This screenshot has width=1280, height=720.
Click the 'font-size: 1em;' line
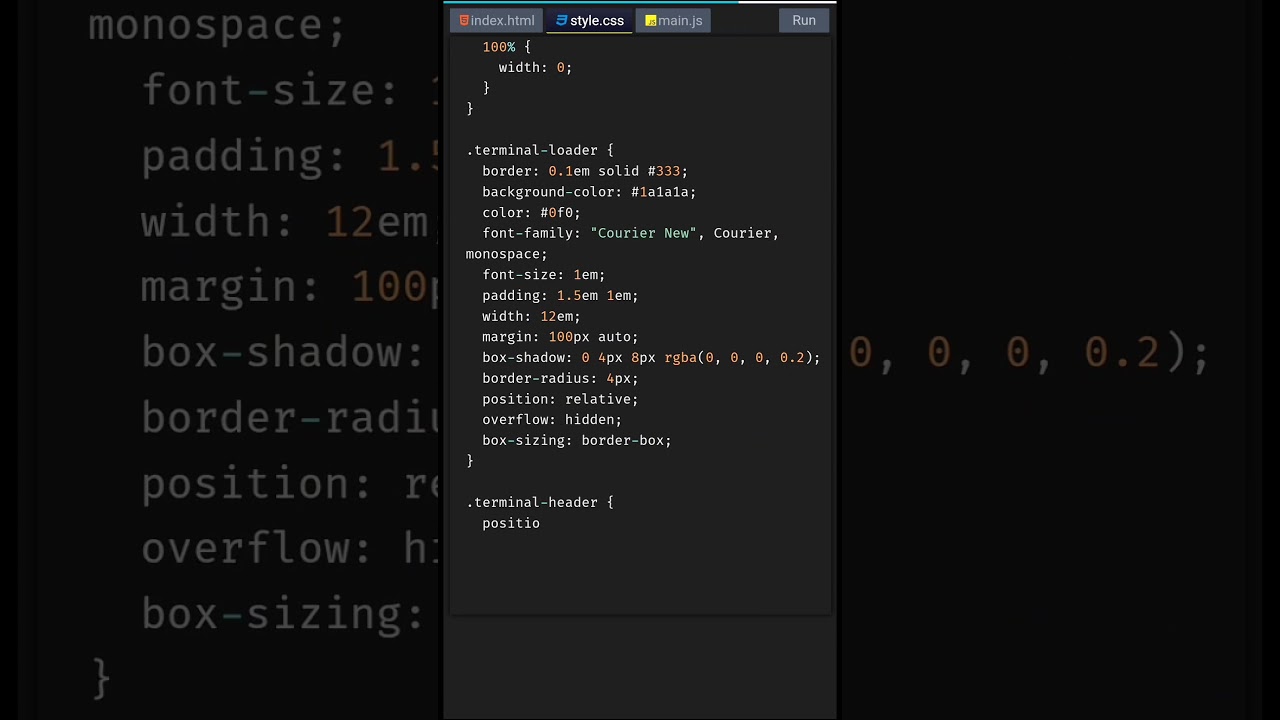point(544,275)
